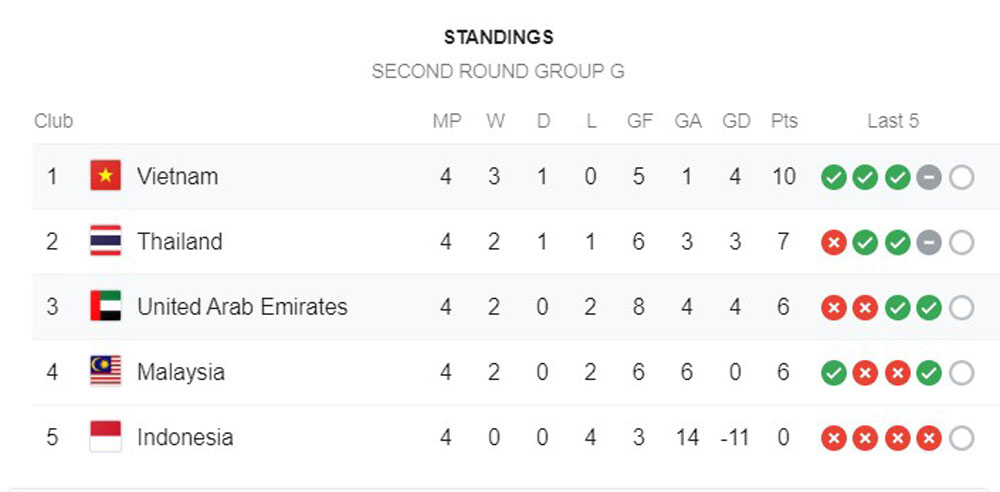Viewport: 1000px width, 492px height.
Task: Click the GD column header
Action: click(736, 121)
